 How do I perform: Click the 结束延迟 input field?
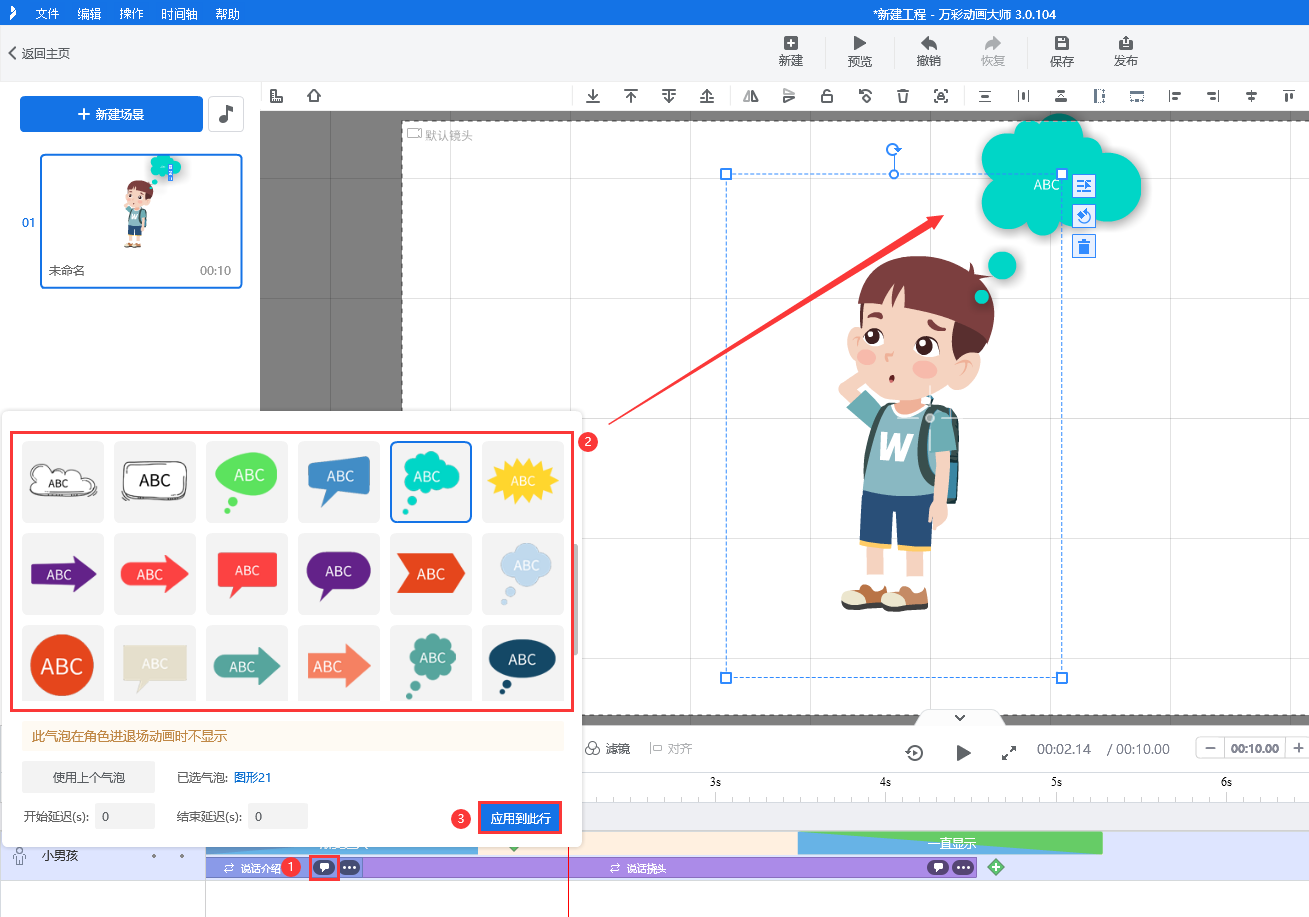(x=278, y=816)
